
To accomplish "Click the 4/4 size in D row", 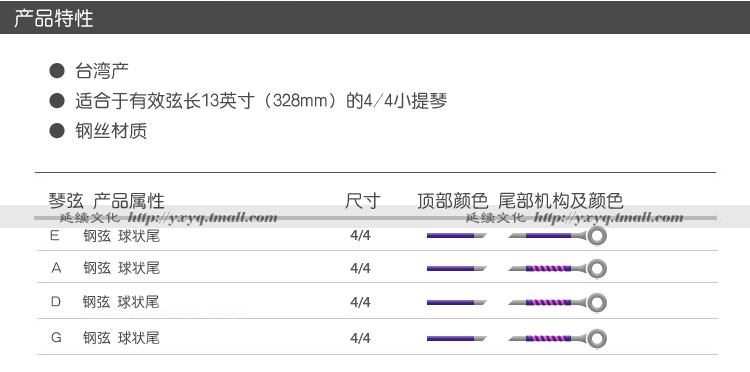I will pos(360,302).
